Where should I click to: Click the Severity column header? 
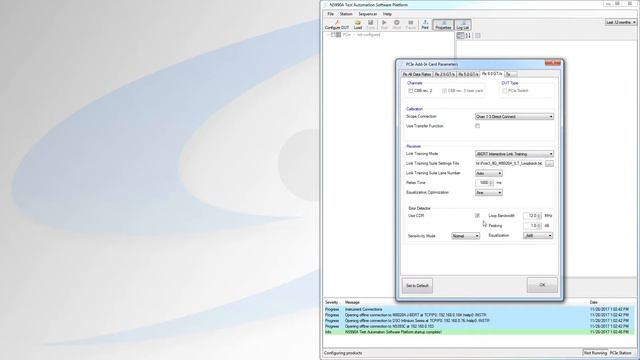(x=331, y=302)
